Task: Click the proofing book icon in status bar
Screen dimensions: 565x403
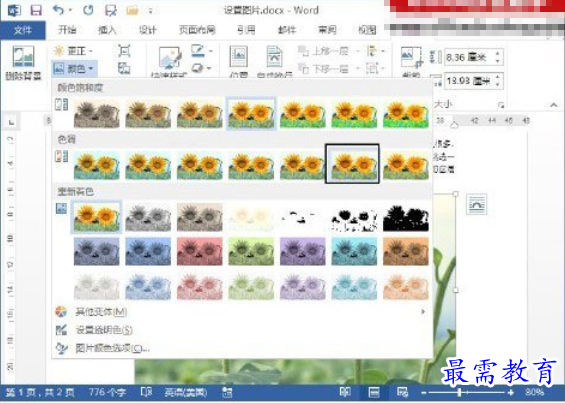Action: tap(146, 392)
